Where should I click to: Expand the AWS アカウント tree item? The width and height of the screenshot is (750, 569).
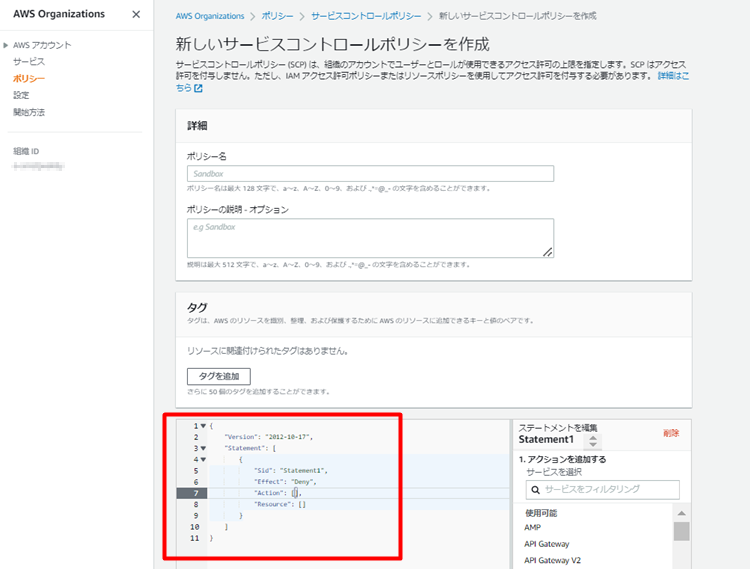pos(6,45)
